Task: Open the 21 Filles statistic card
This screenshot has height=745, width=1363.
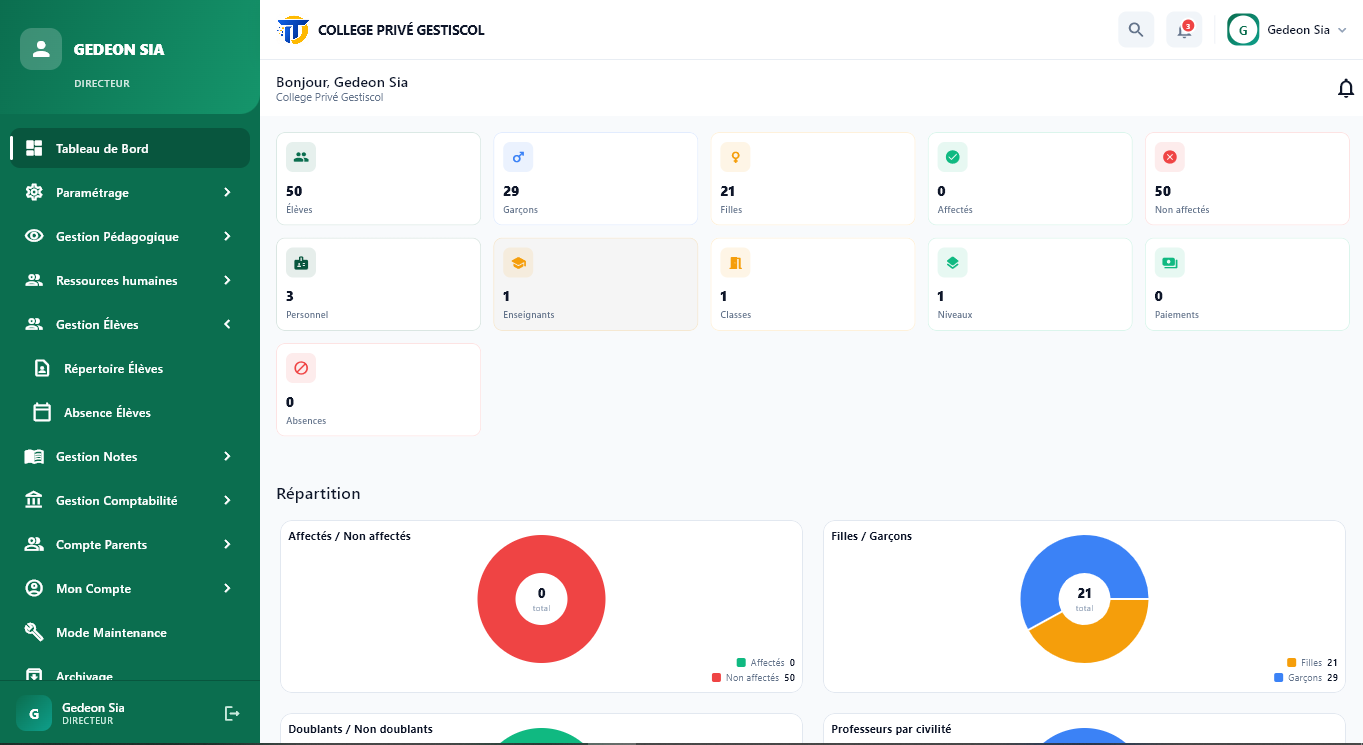Action: click(x=813, y=179)
